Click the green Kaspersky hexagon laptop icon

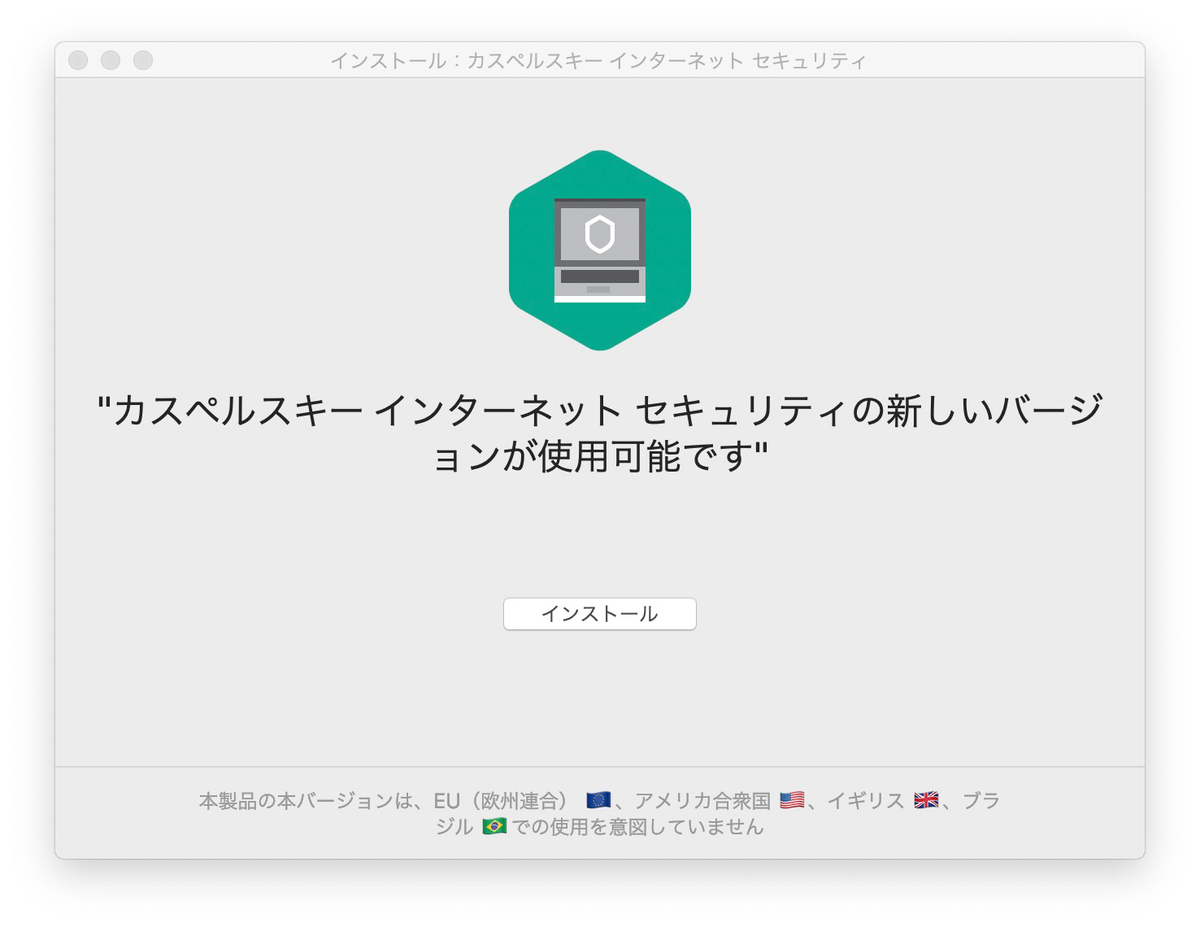600,250
